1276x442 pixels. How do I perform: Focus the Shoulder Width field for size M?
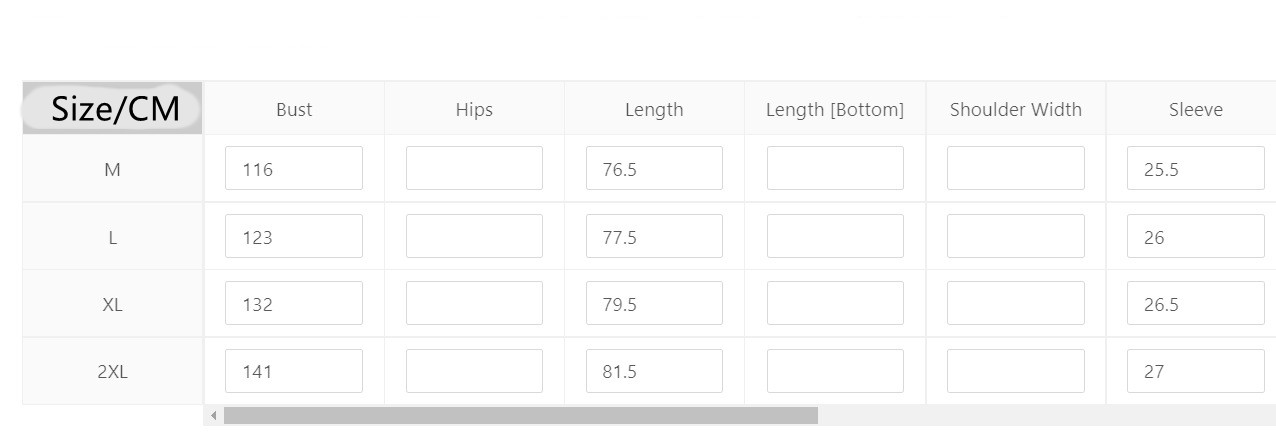(1015, 169)
